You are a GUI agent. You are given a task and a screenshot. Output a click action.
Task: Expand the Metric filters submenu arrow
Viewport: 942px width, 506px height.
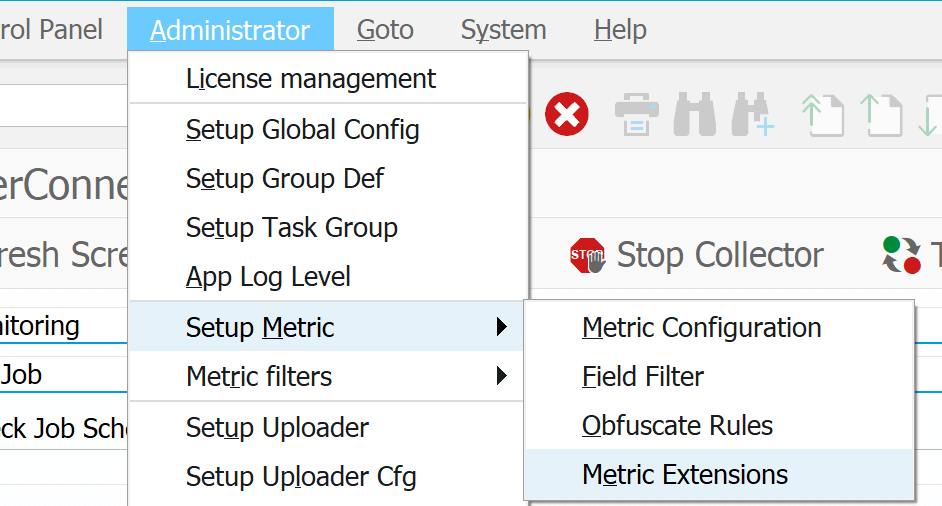point(501,376)
